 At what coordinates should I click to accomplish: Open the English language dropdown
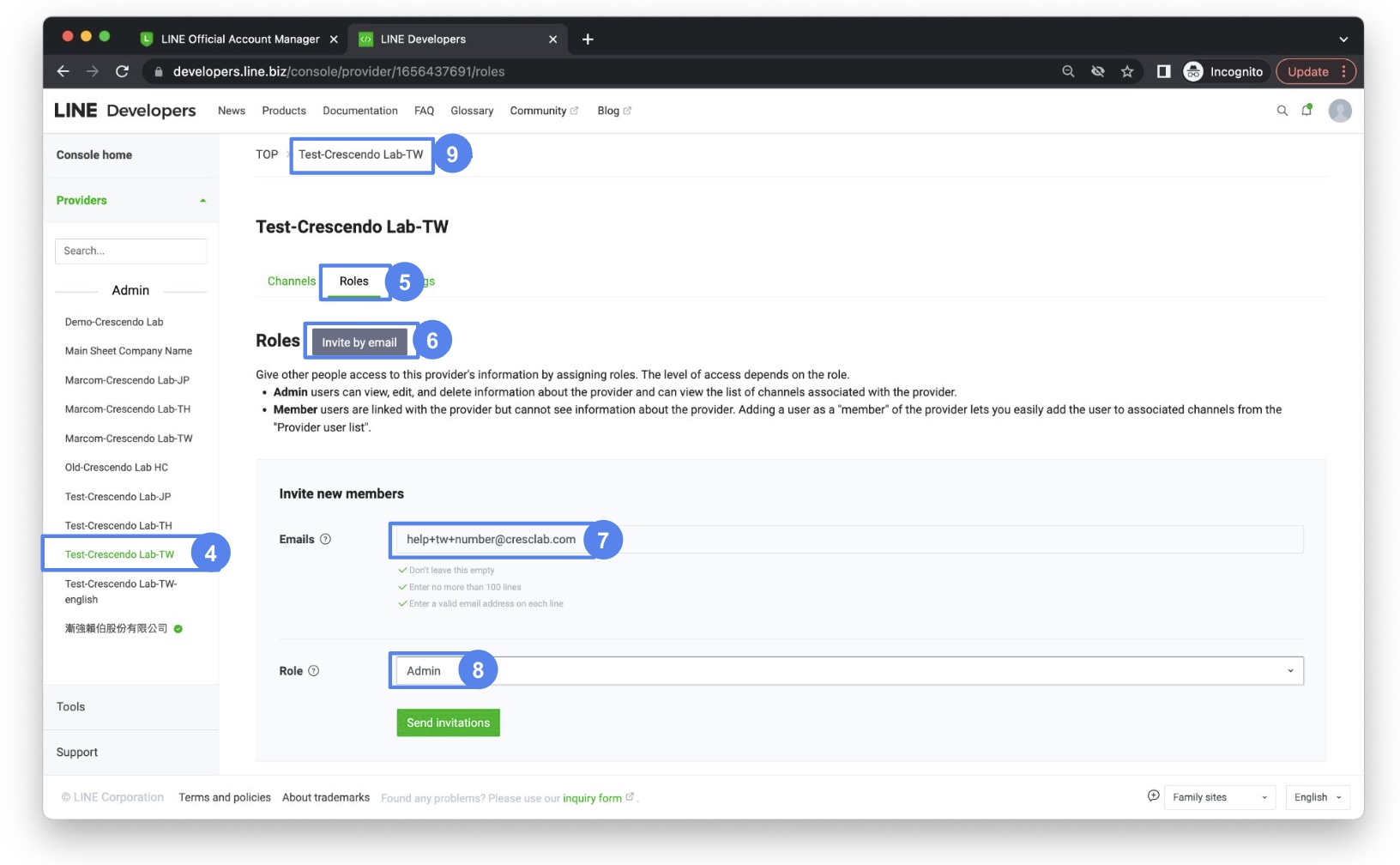1318,797
